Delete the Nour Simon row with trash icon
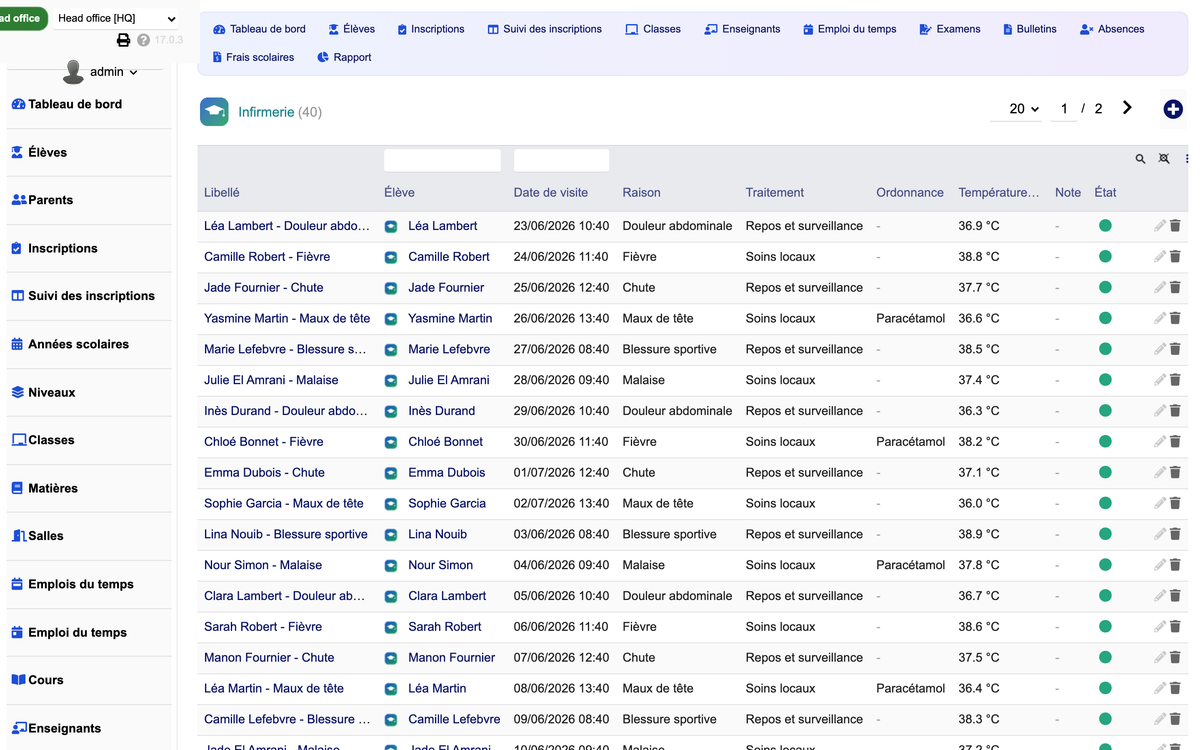 pos(1175,565)
